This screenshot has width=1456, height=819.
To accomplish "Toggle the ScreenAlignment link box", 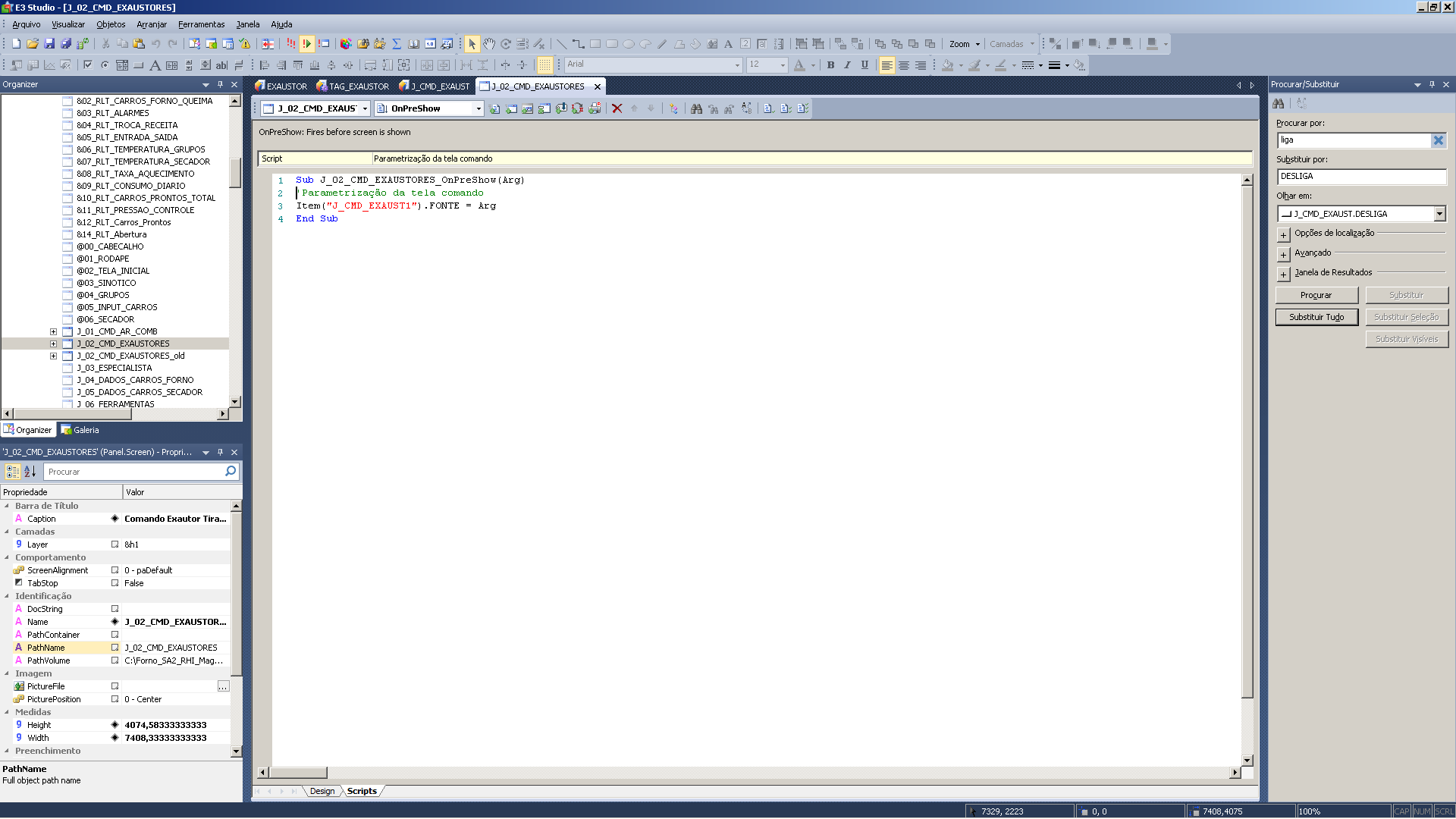I will pos(115,570).
